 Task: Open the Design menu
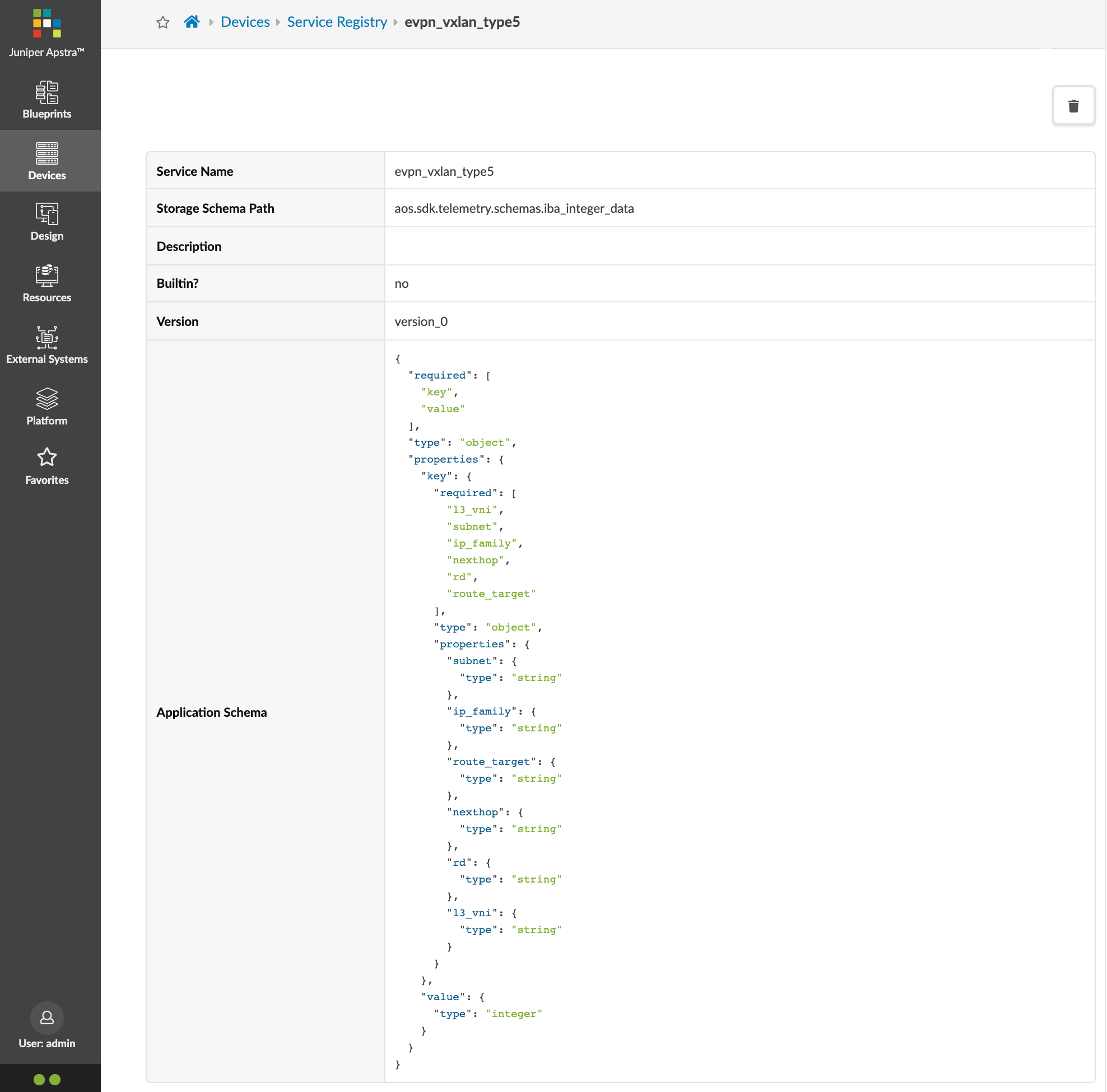tap(47, 222)
